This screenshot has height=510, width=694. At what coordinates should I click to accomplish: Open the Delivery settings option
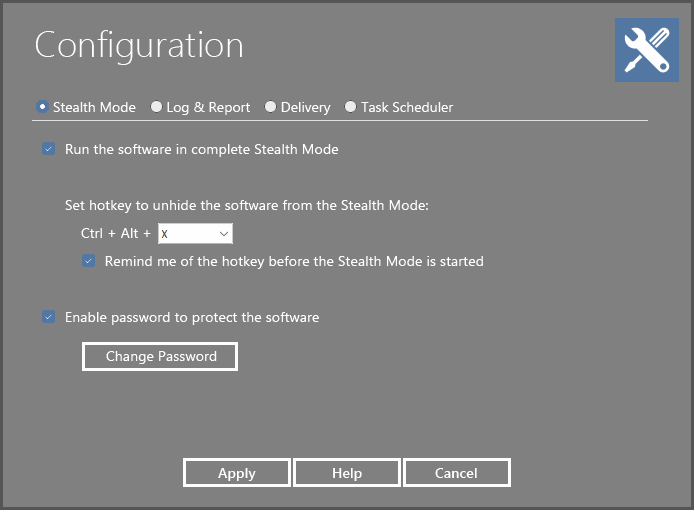[270, 107]
